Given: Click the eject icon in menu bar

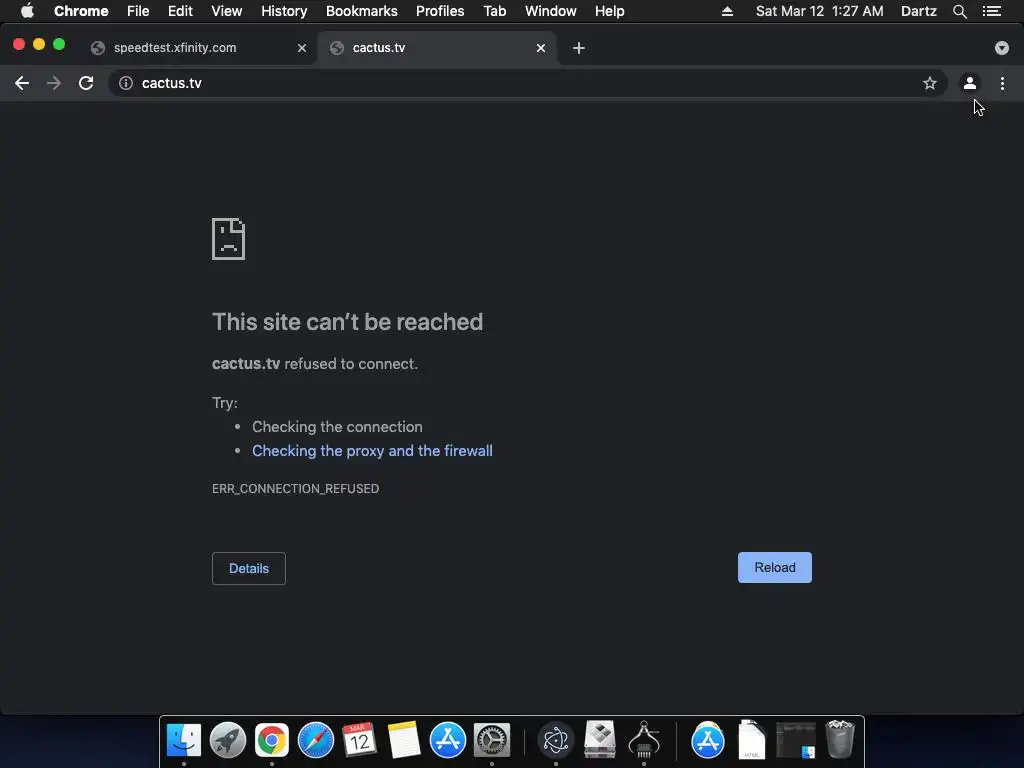Looking at the screenshot, I should point(727,11).
